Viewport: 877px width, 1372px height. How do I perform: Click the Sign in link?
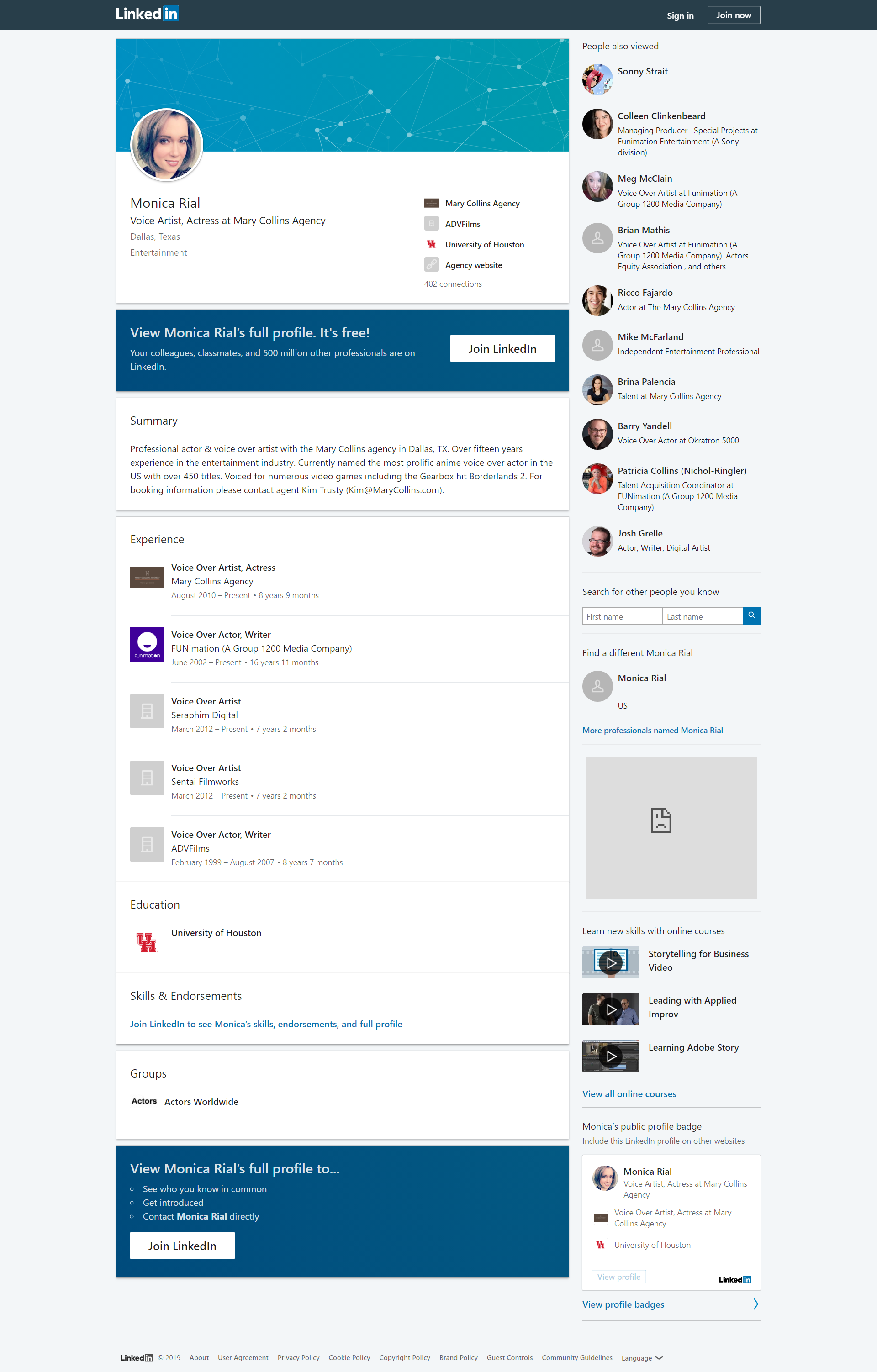[680, 16]
